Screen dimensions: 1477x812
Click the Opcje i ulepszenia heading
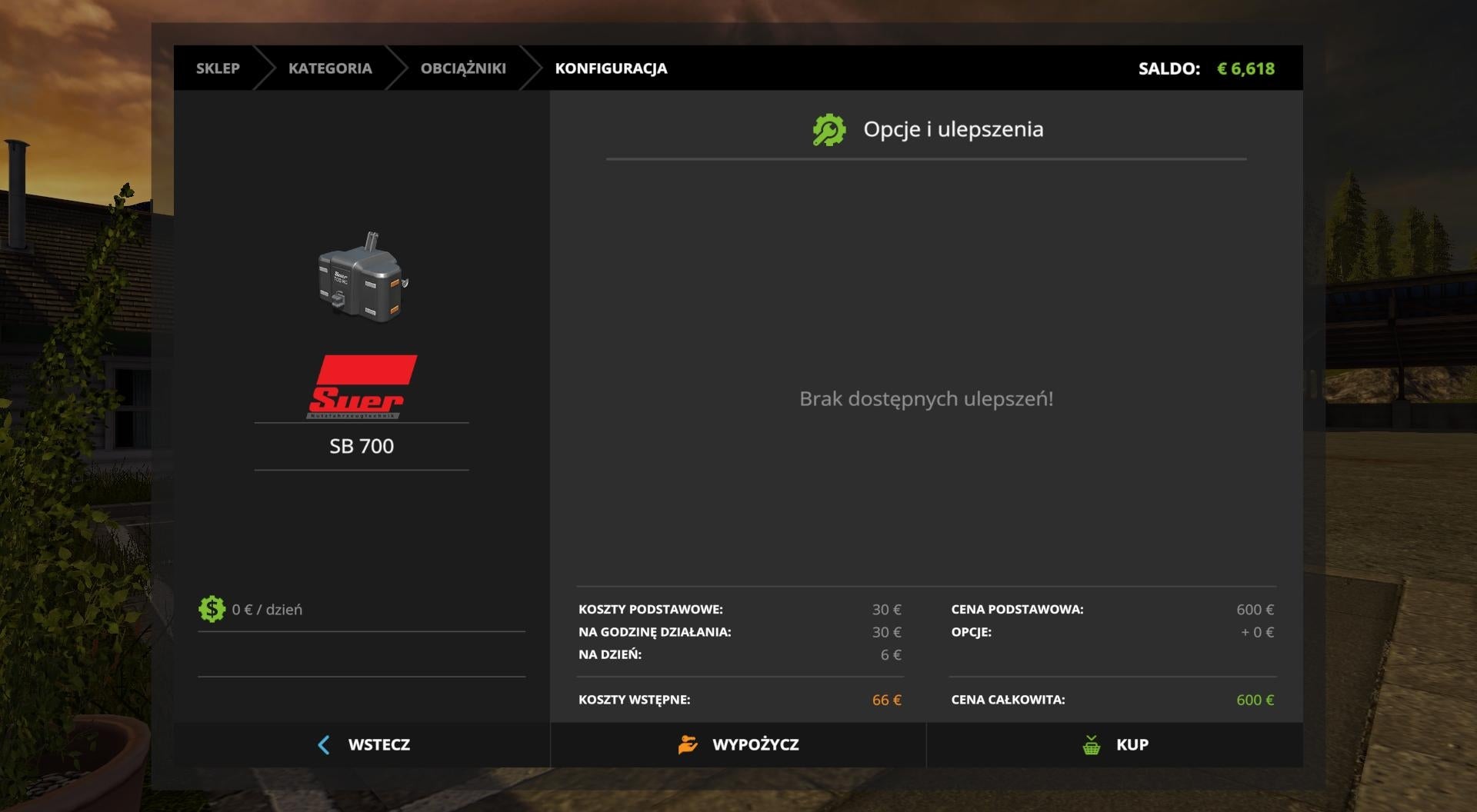tap(953, 129)
